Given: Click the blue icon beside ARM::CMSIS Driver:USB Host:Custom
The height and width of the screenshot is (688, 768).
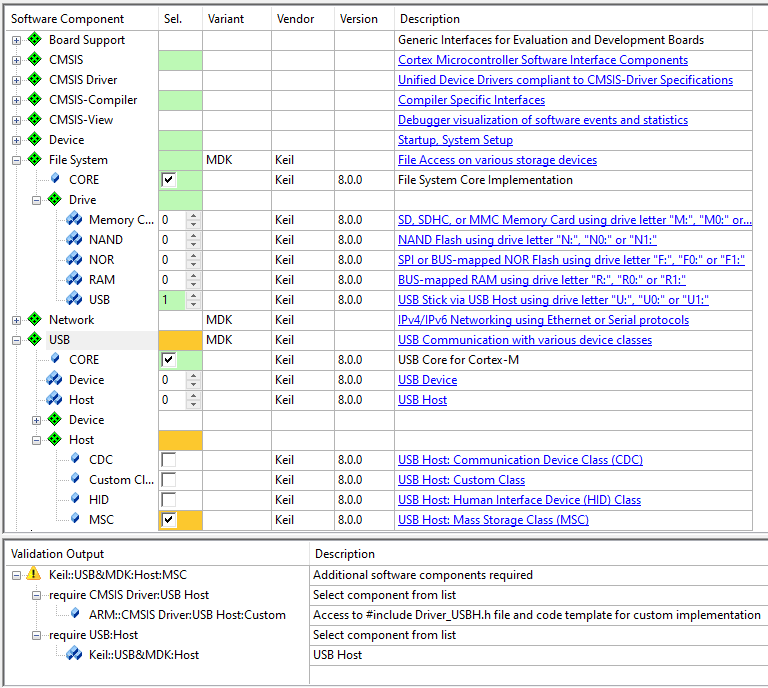Looking at the screenshot, I should 74,615.
